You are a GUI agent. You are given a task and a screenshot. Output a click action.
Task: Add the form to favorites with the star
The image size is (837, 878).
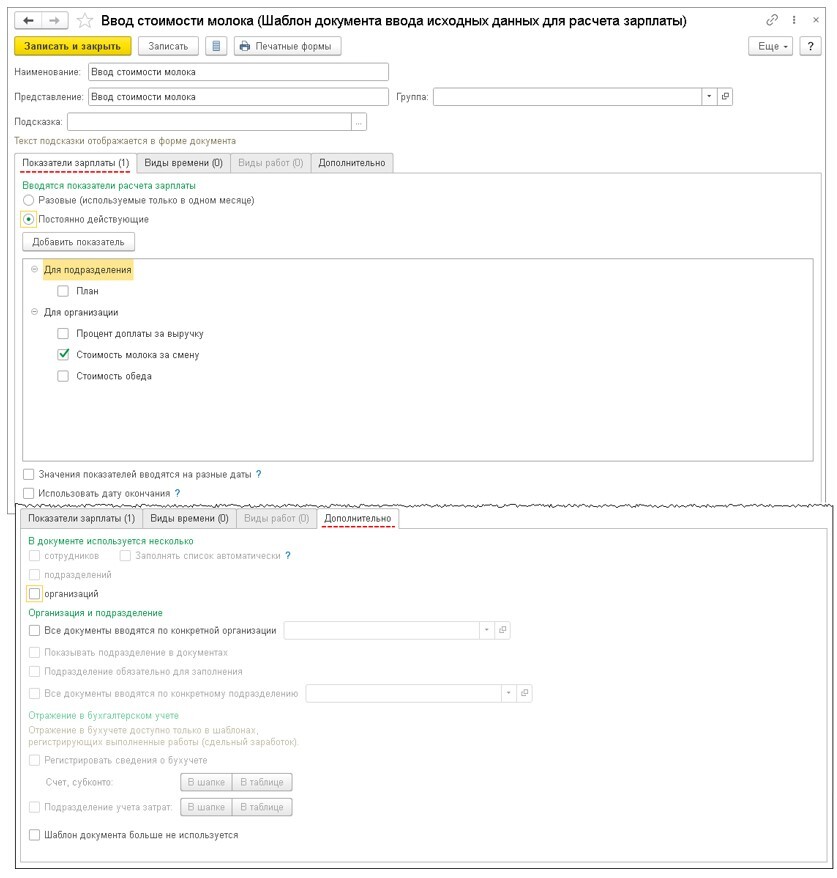click(x=85, y=20)
